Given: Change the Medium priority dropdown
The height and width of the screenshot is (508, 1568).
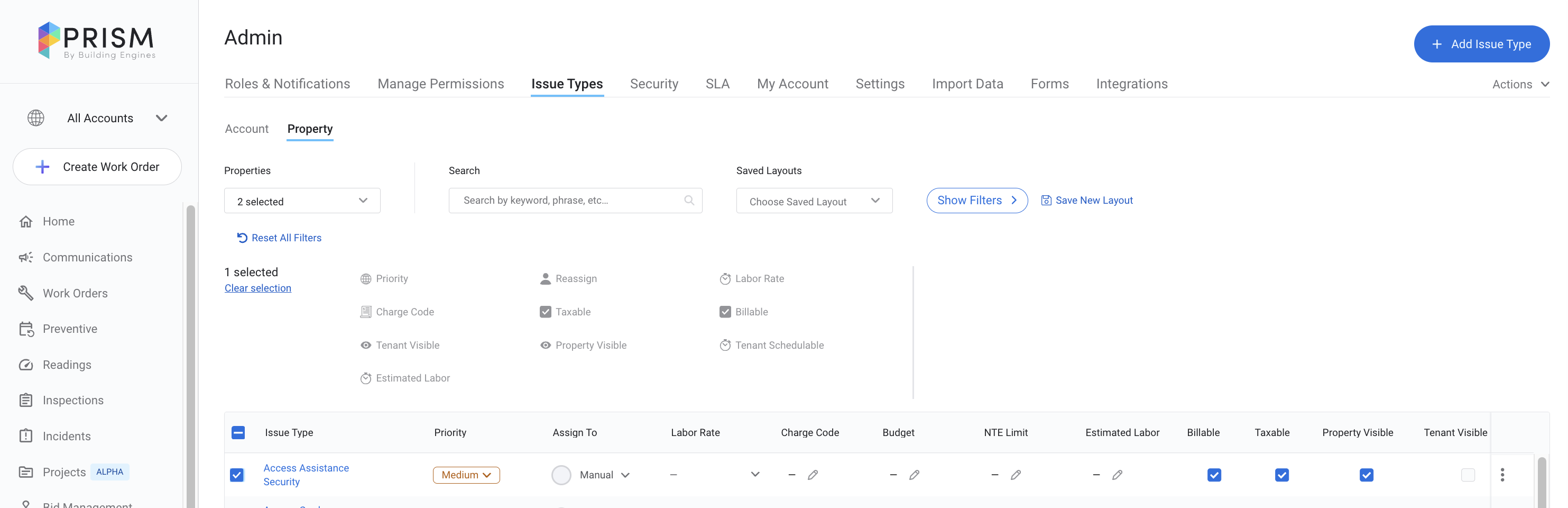Looking at the screenshot, I should 466,475.
